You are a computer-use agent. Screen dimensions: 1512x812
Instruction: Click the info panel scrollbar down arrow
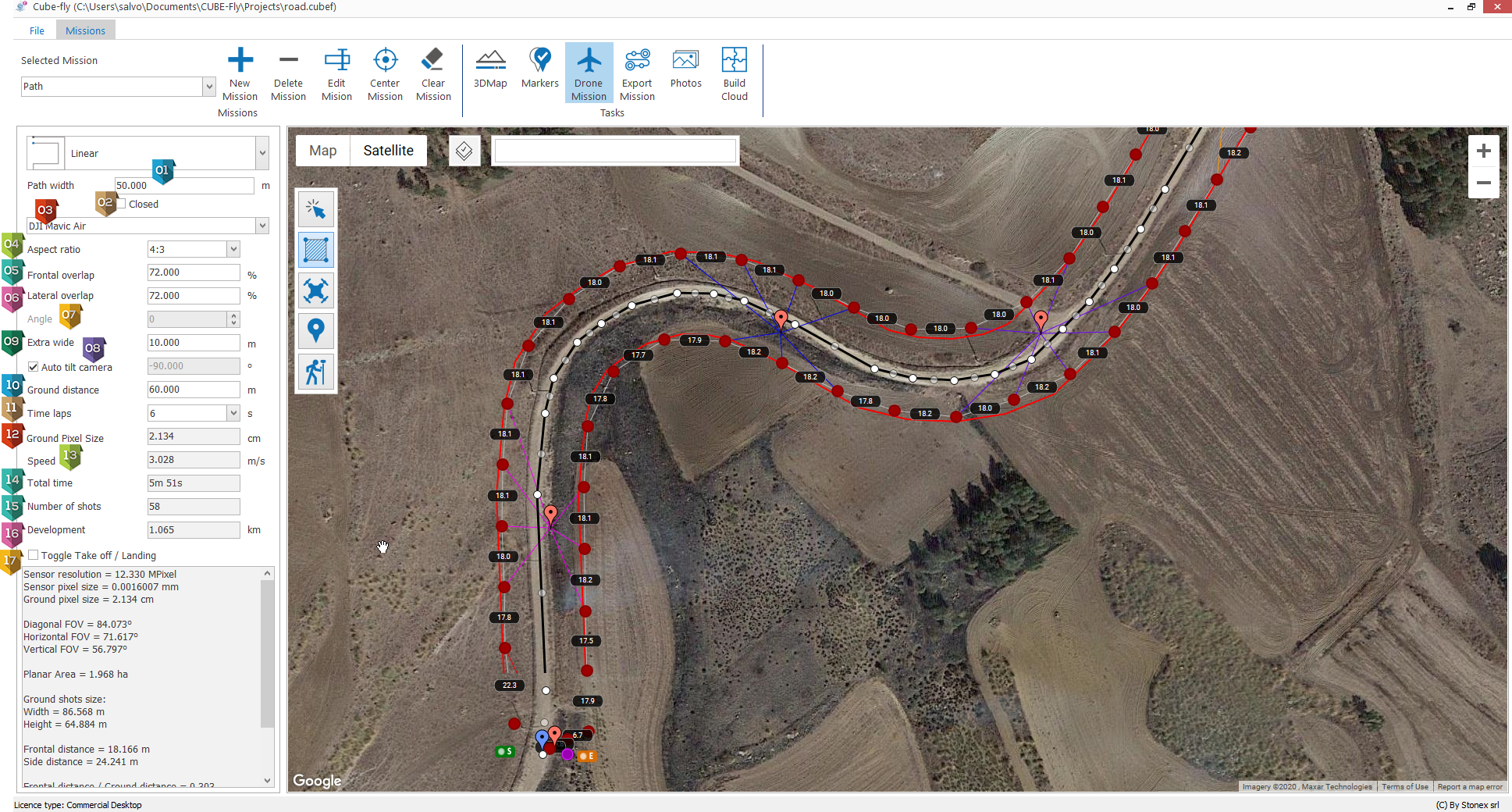coord(267,780)
